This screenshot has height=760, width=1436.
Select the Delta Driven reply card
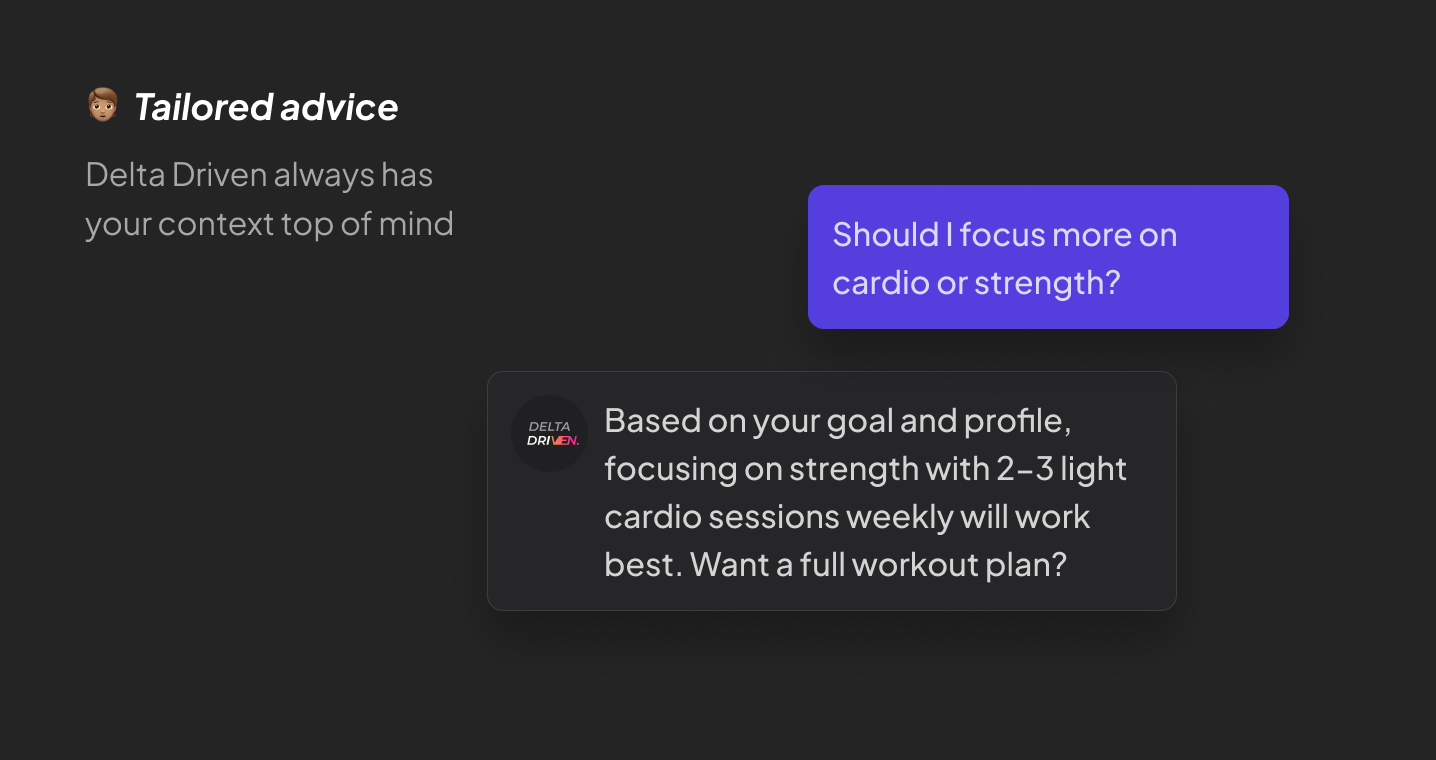[x=832, y=491]
